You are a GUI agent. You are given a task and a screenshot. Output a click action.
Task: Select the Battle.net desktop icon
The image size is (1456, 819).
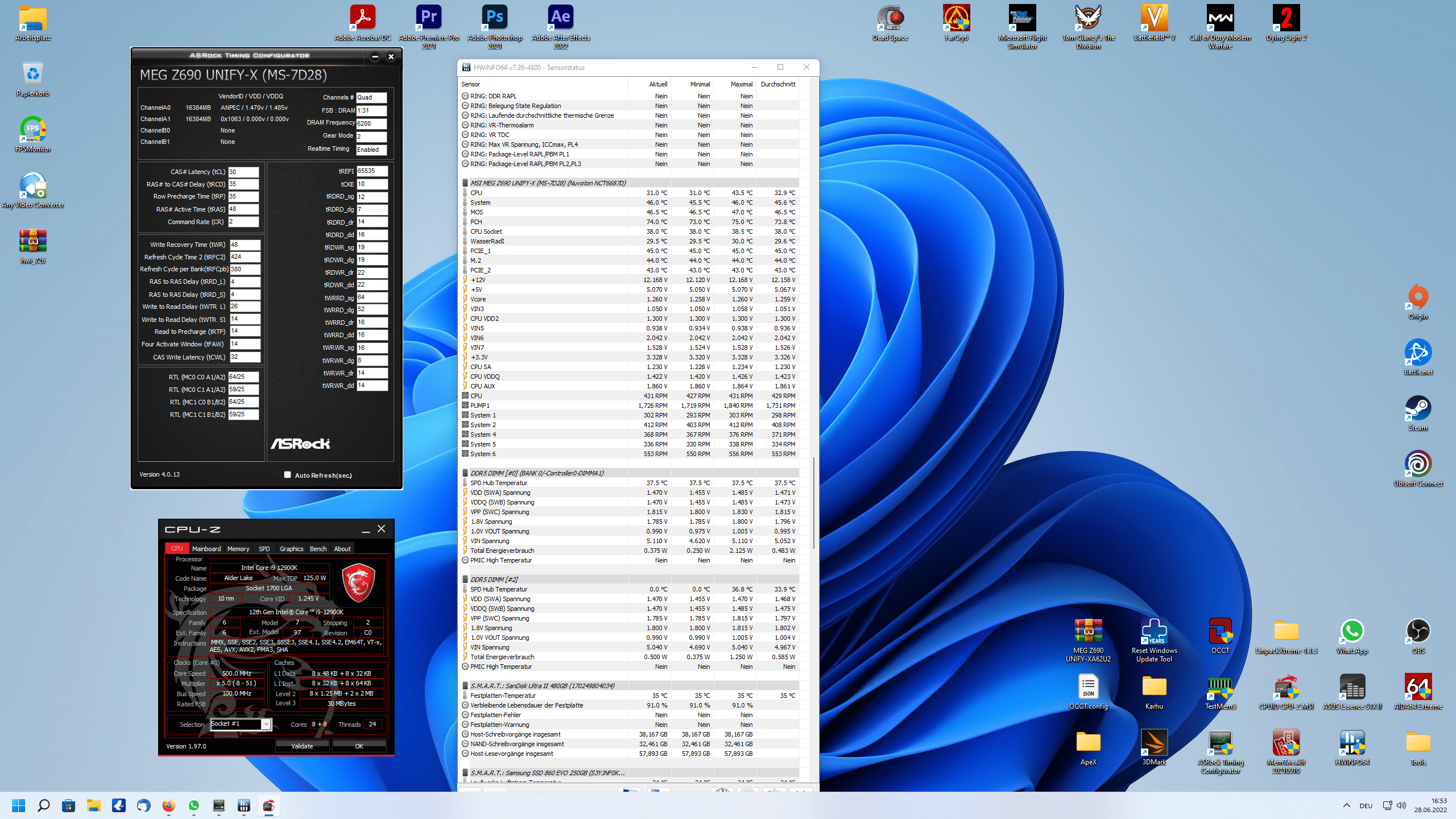[x=1418, y=357]
